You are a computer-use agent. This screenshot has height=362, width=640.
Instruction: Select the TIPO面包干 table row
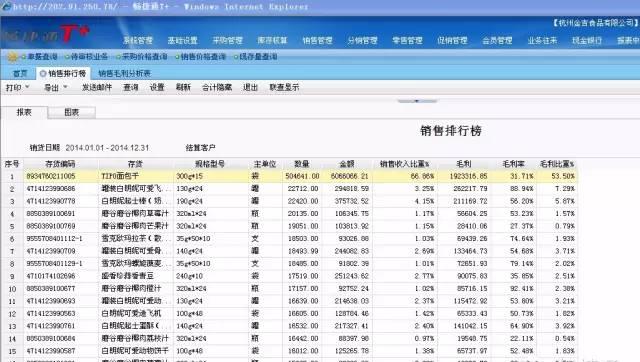(x=289, y=176)
